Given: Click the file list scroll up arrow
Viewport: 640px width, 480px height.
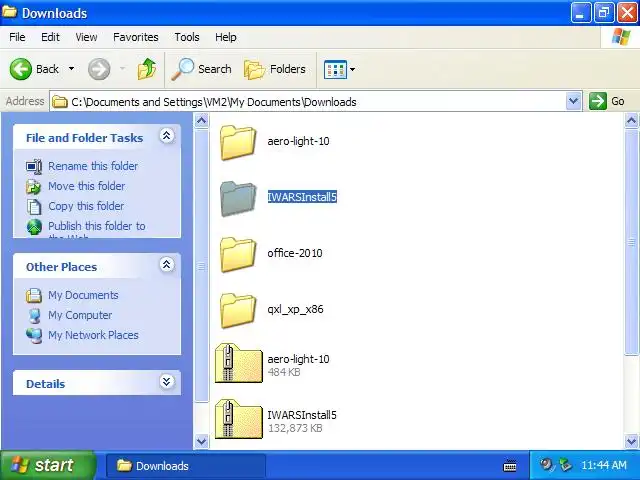Looking at the screenshot, I should 631,120.
